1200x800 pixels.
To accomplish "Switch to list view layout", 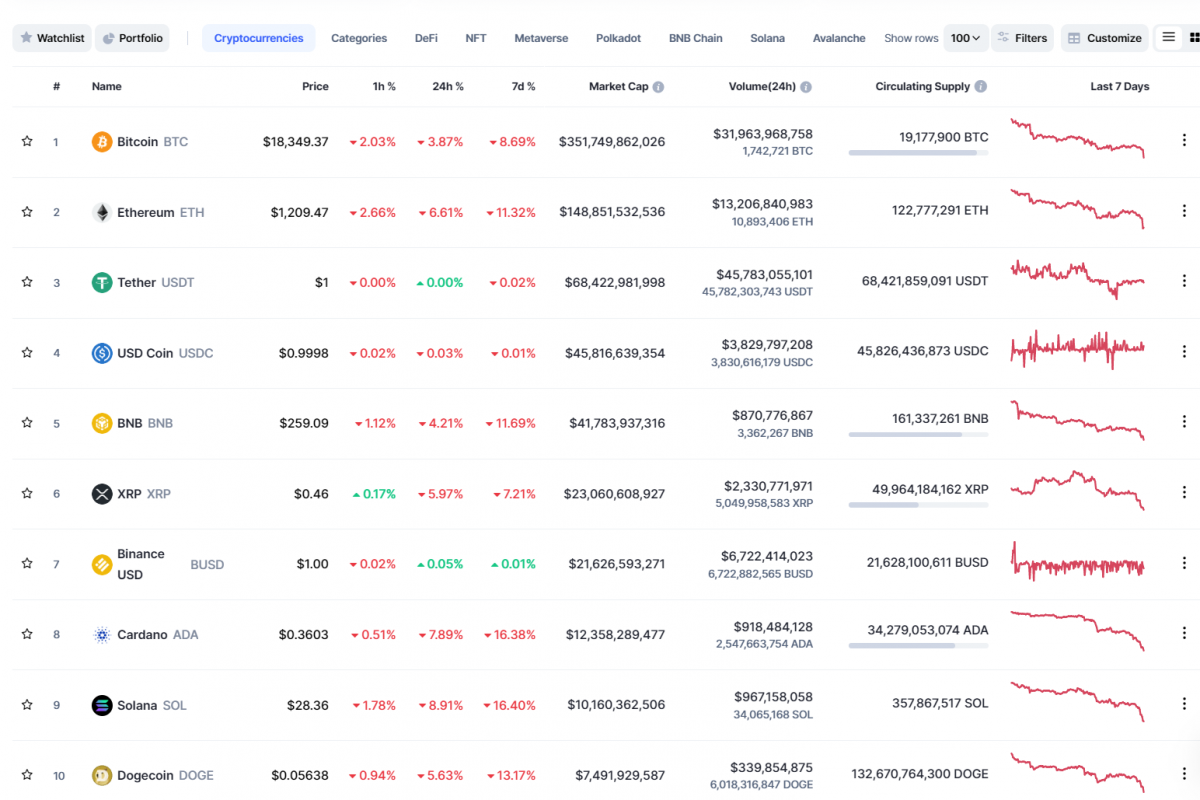I will click(x=1168, y=37).
